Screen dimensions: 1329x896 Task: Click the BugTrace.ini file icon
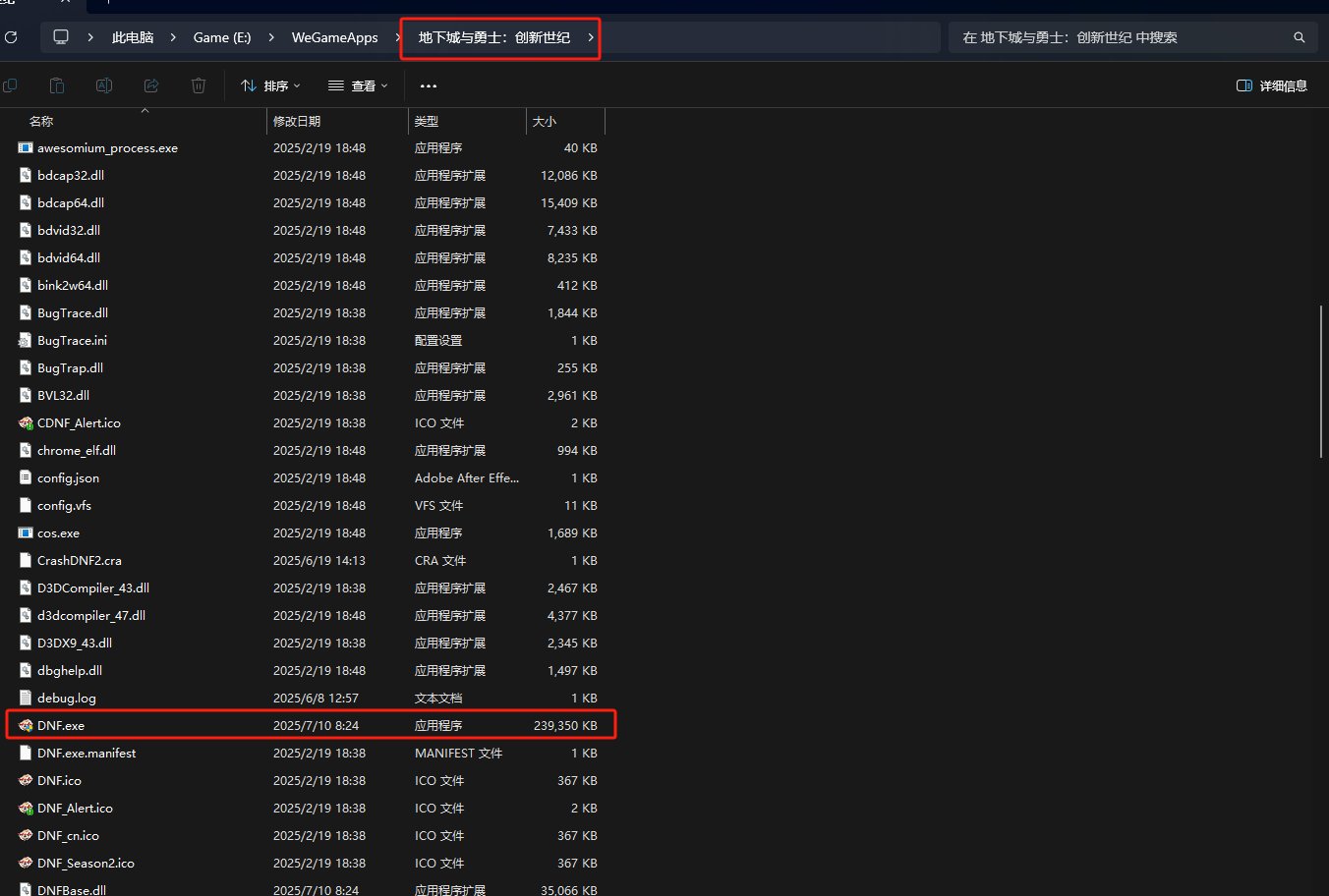[26, 340]
